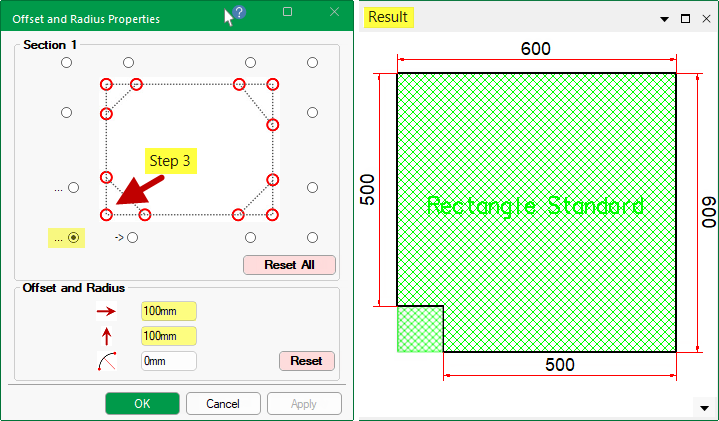Image resolution: width=719 pixels, height=421 pixels.
Task: Click Cancel to dismiss the dialog
Action: [223, 404]
